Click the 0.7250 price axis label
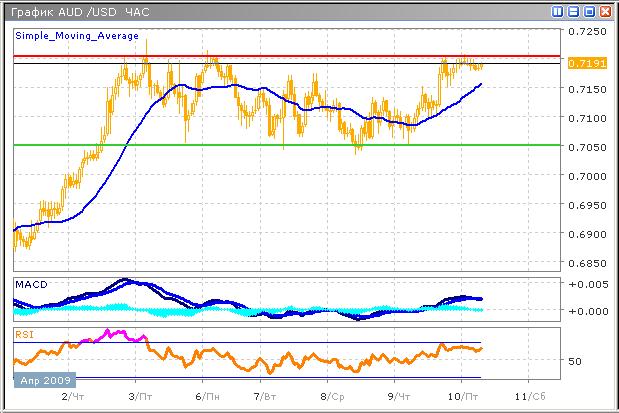619x413 pixels. [586, 32]
